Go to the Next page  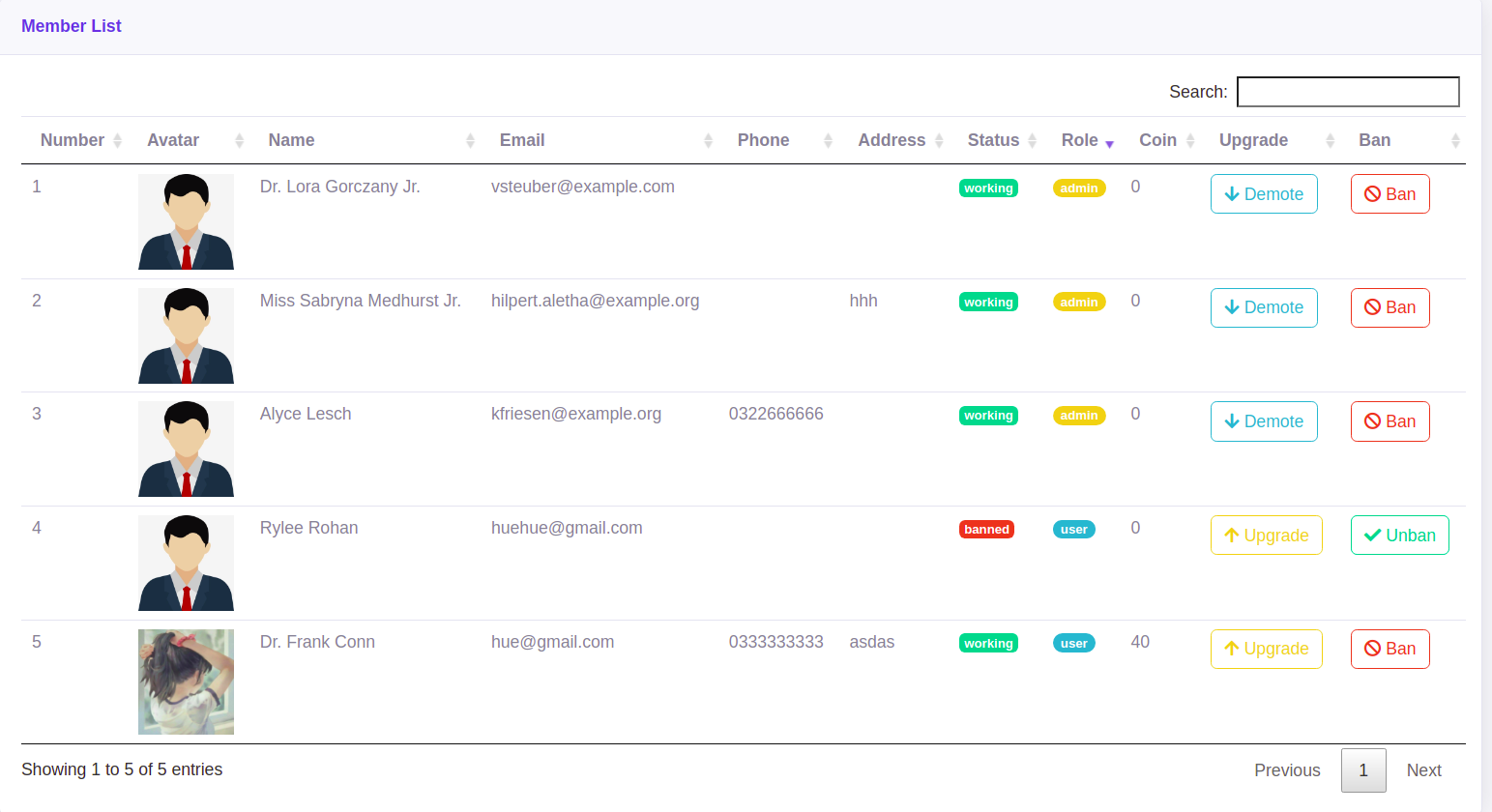point(1423,770)
